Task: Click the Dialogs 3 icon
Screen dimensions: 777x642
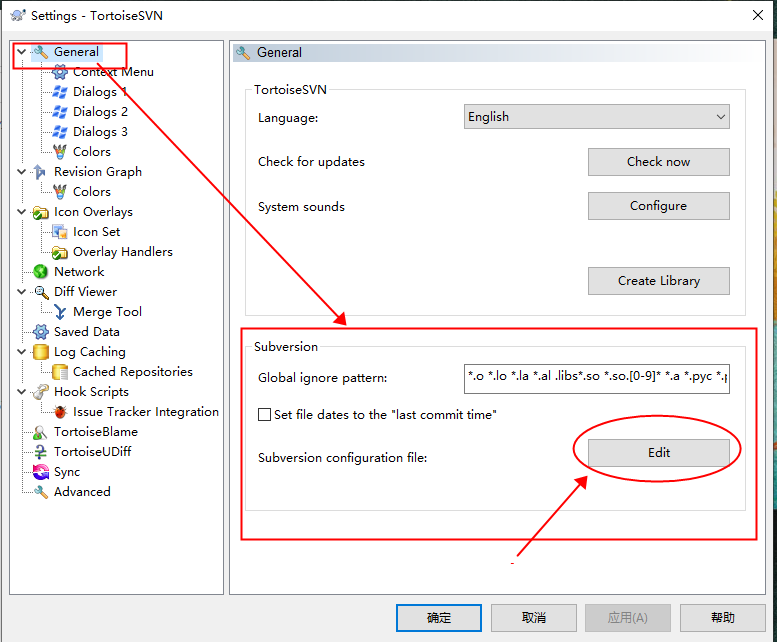Action: click(x=59, y=132)
